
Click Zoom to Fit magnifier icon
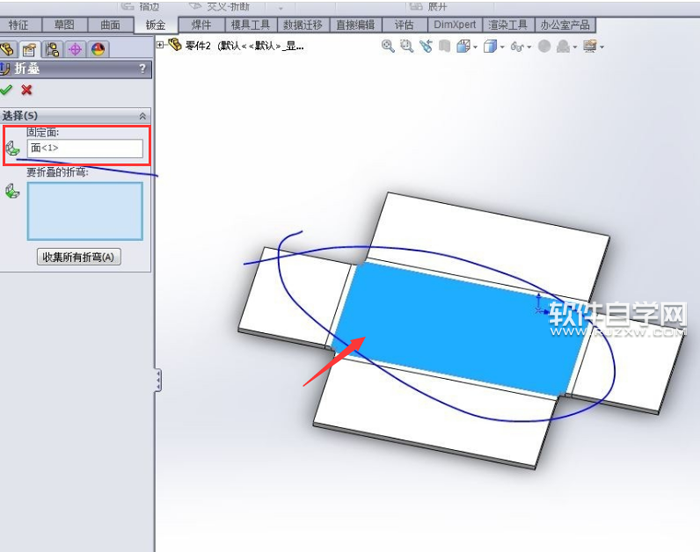[388, 46]
